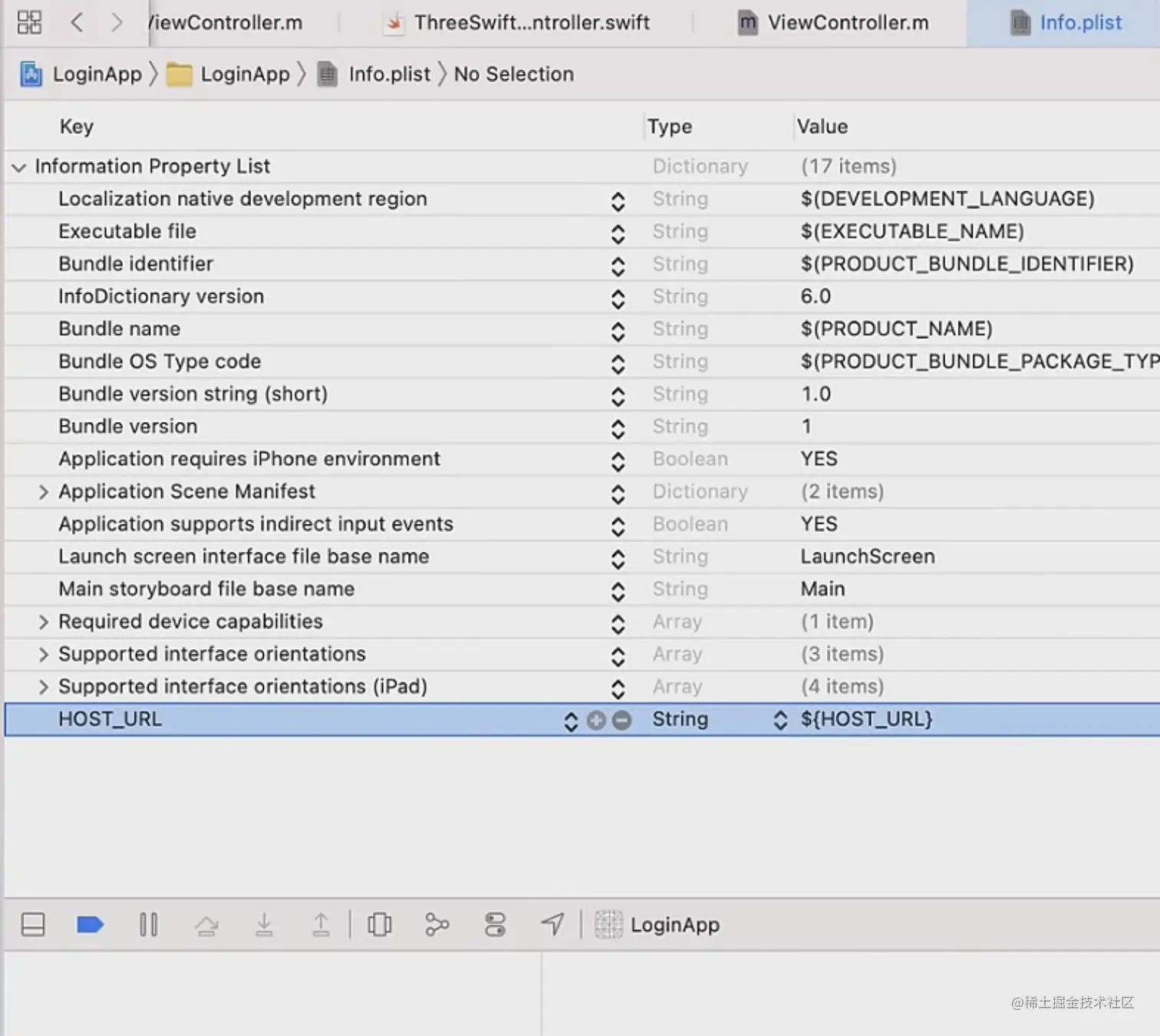The height and width of the screenshot is (1036, 1160).
Task: Go forward in editor history
Action: 116,22
